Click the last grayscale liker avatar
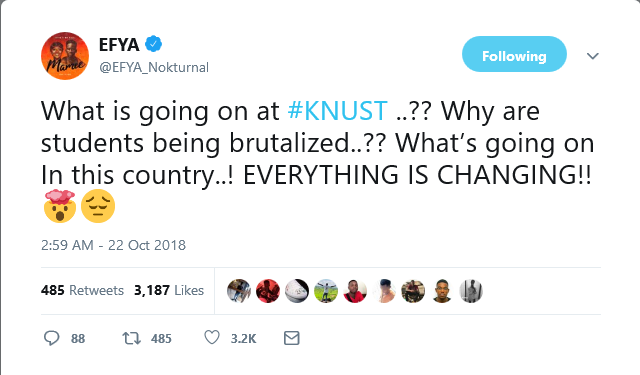 pos(471,291)
